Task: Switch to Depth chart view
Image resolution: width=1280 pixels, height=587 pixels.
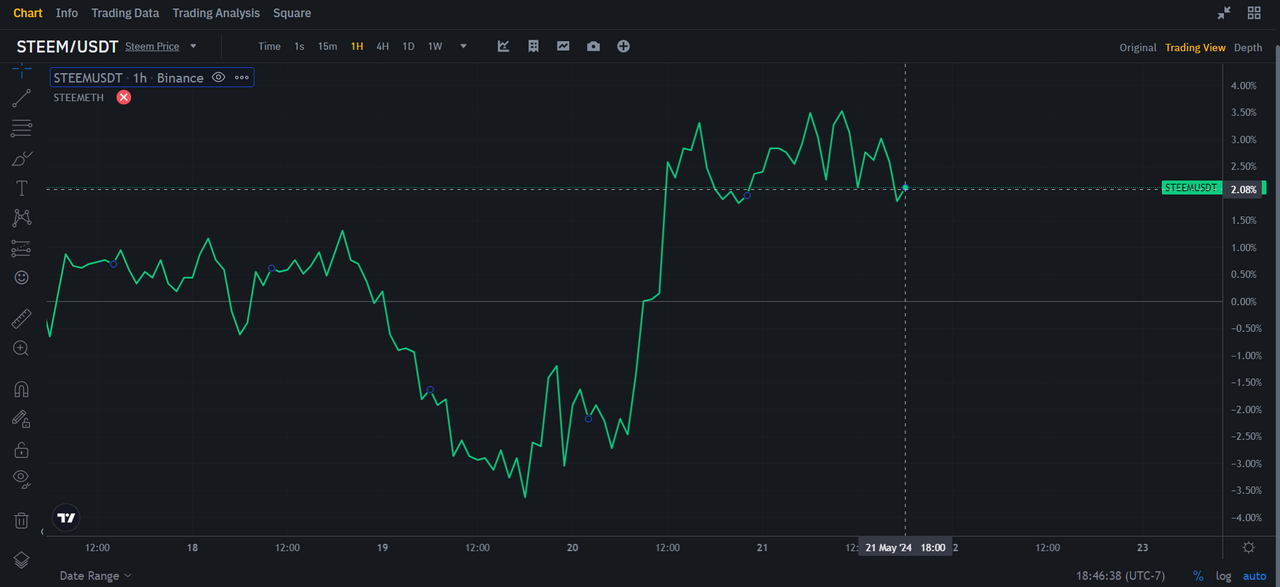Action: [1248, 47]
